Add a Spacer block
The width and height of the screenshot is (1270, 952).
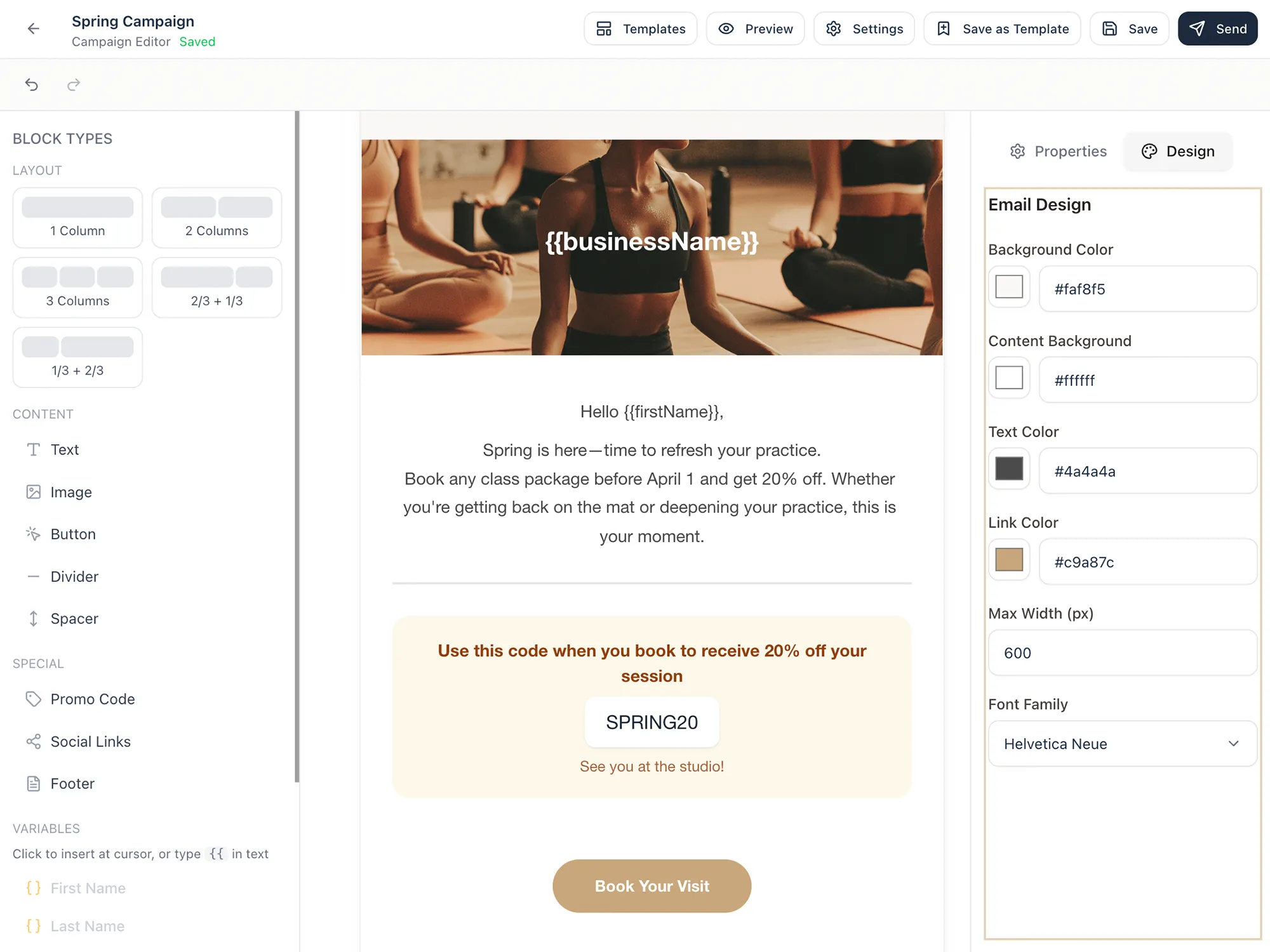click(74, 618)
